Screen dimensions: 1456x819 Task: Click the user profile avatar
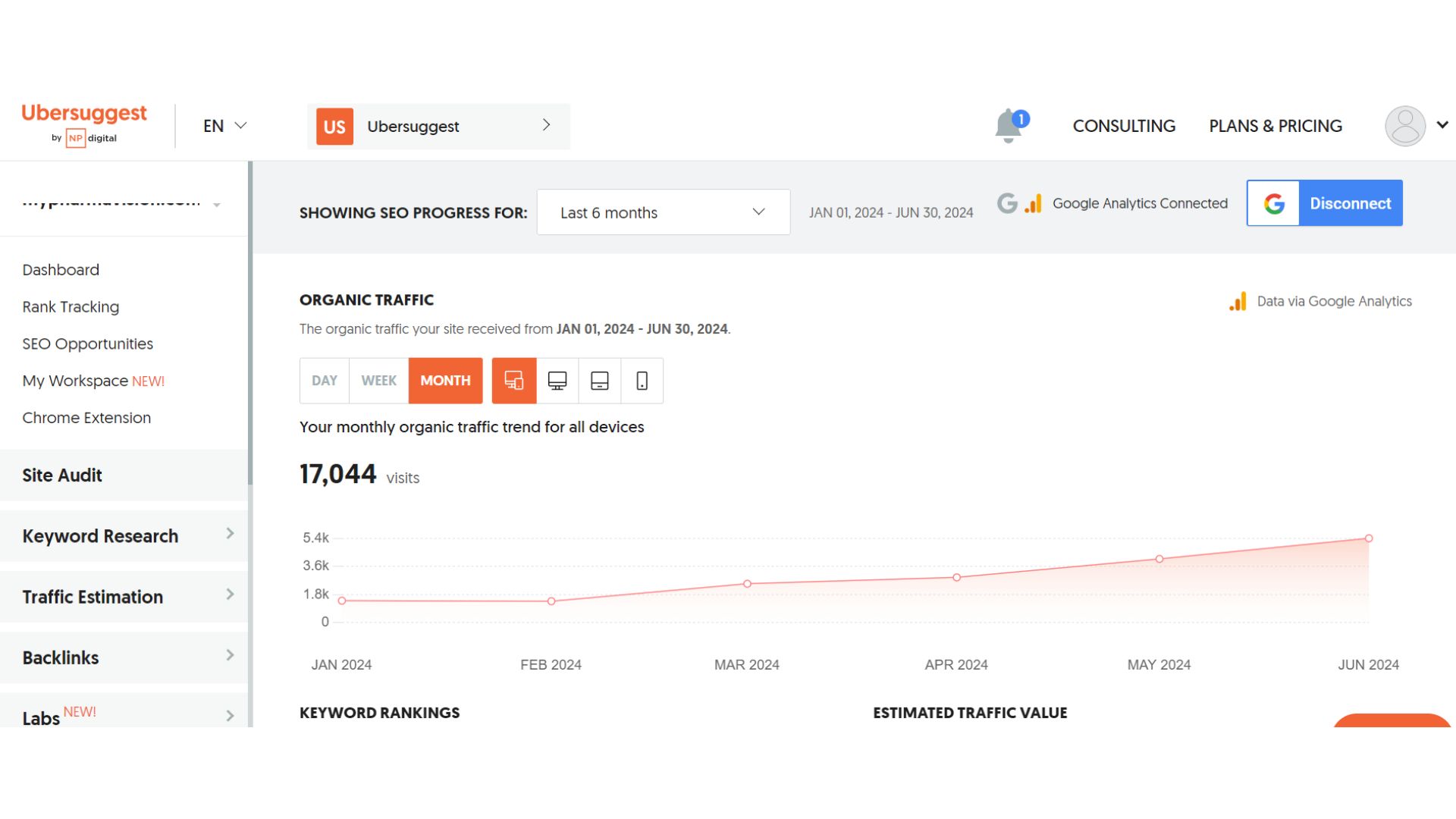[1404, 126]
